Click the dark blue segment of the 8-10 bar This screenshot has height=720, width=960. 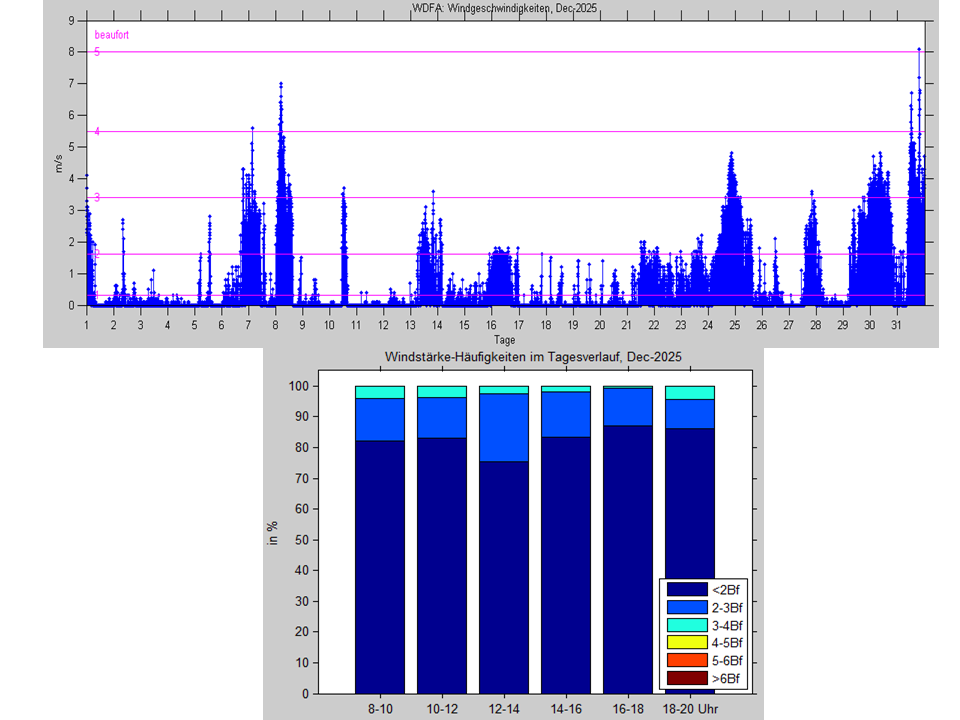tap(380, 565)
